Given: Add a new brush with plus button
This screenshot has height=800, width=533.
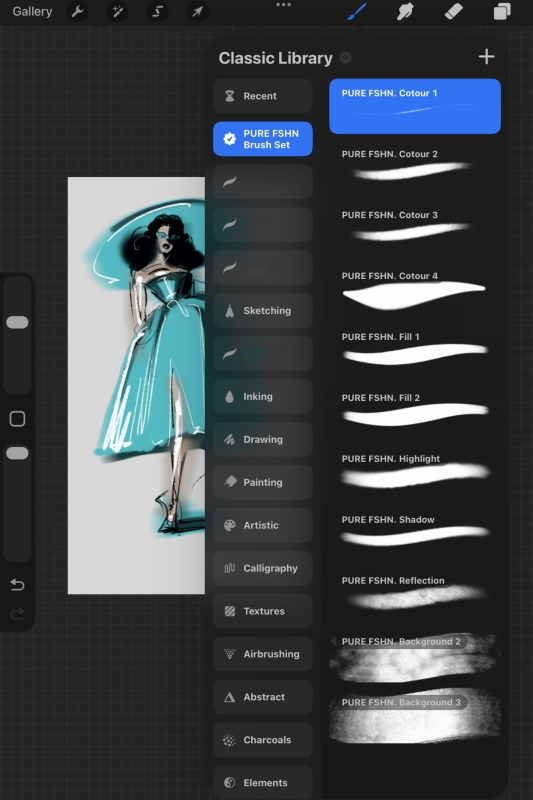Looking at the screenshot, I should (x=487, y=57).
